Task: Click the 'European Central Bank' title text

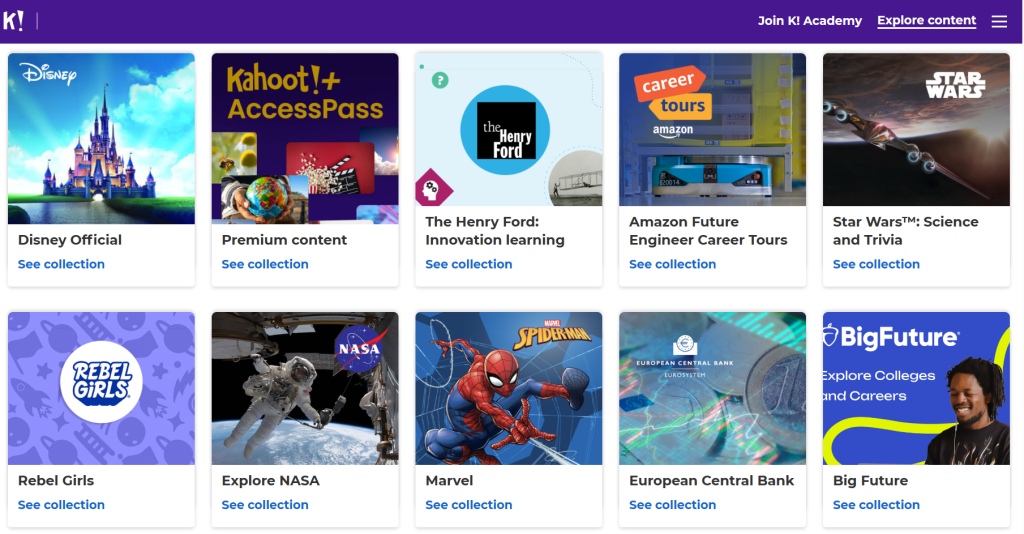Action: (x=712, y=481)
